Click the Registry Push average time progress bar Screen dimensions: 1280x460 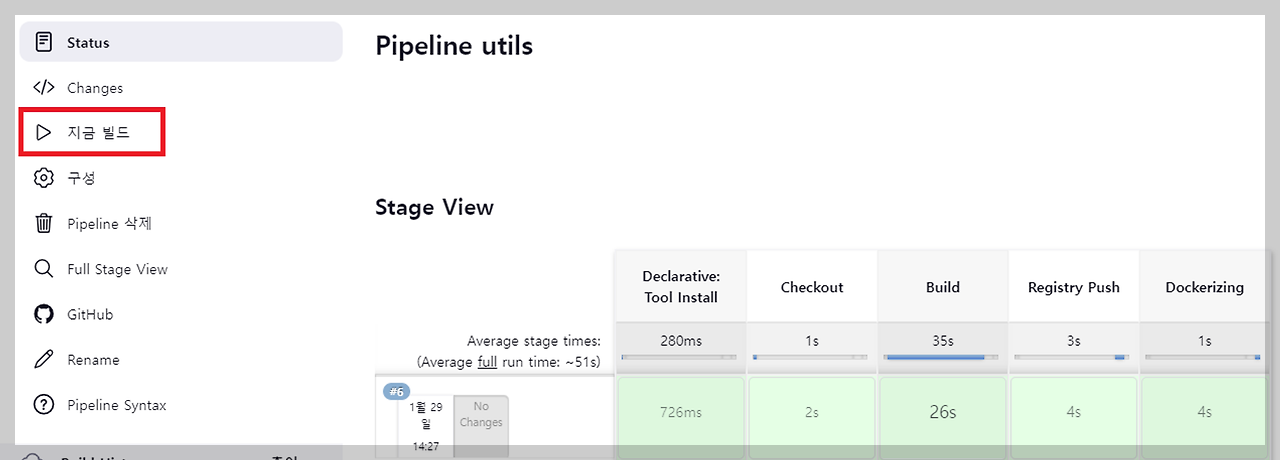[1072, 356]
